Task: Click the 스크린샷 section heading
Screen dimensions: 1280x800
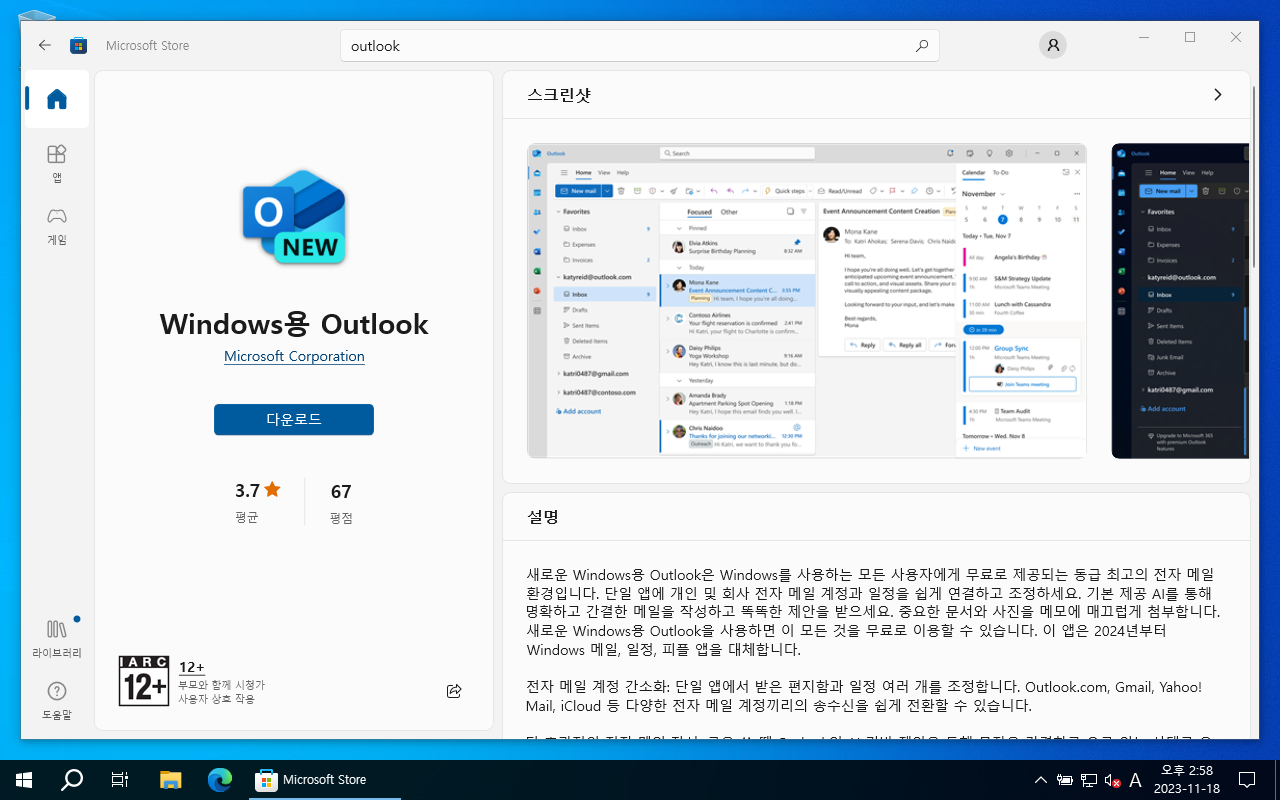Action: [x=559, y=95]
